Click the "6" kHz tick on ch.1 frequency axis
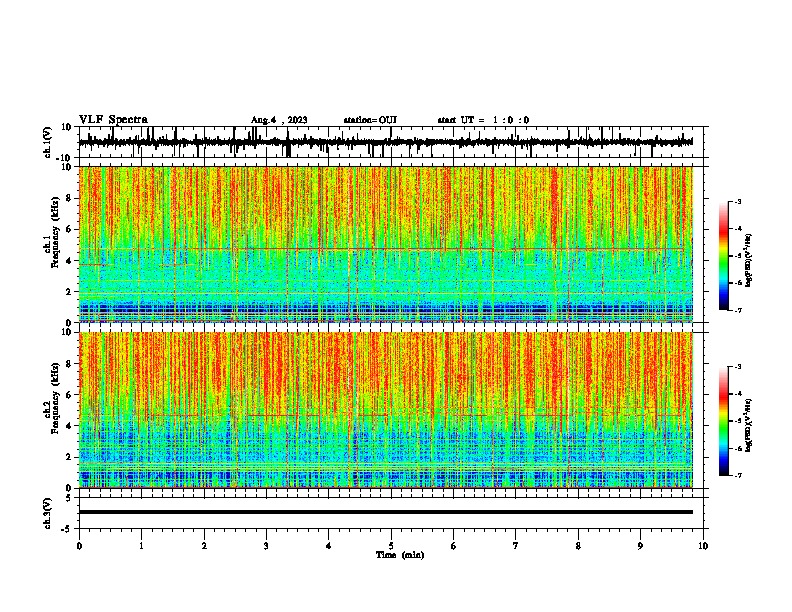792x612 pixels. [70, 229]
